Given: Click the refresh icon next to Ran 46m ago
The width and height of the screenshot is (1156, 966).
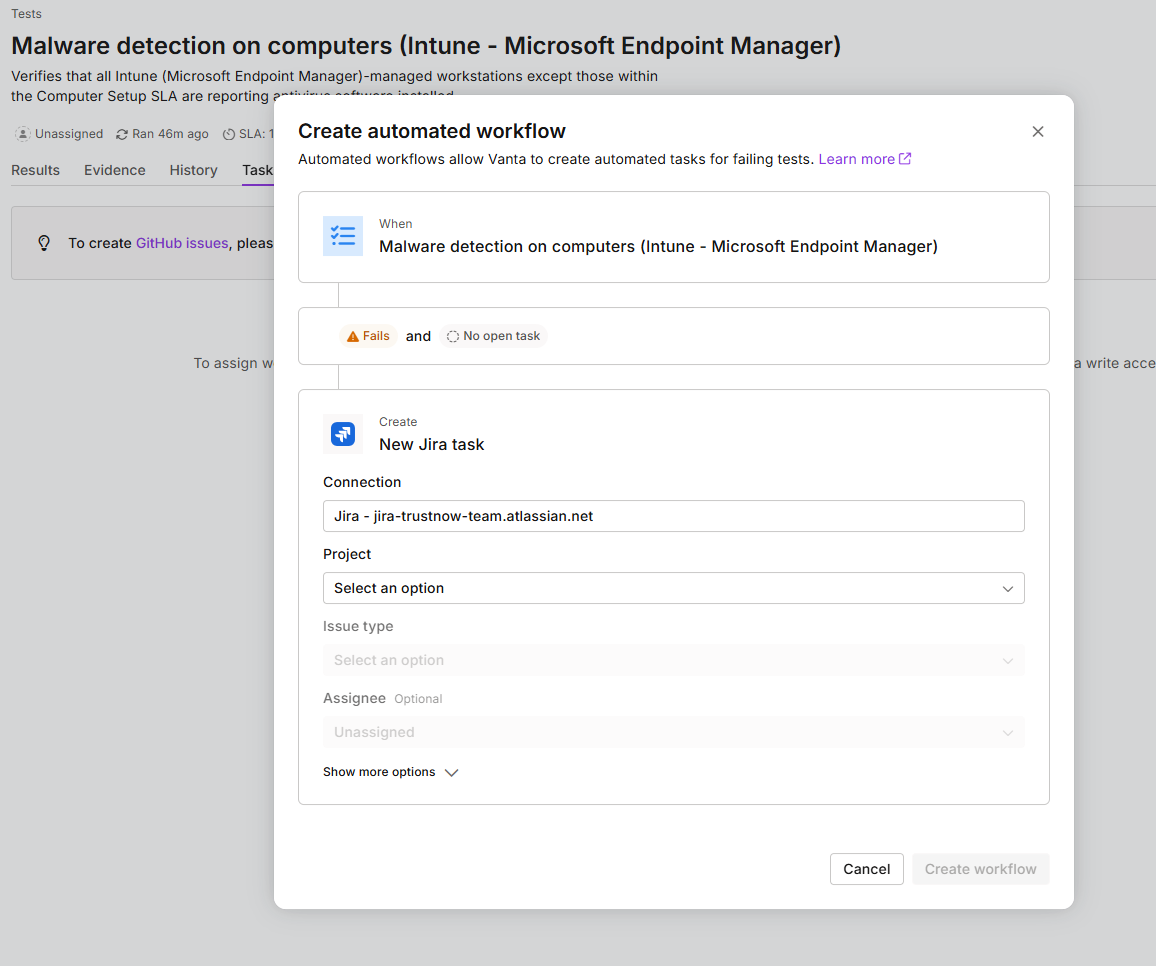Looking at the screenshot, I should tap(122, 134).
